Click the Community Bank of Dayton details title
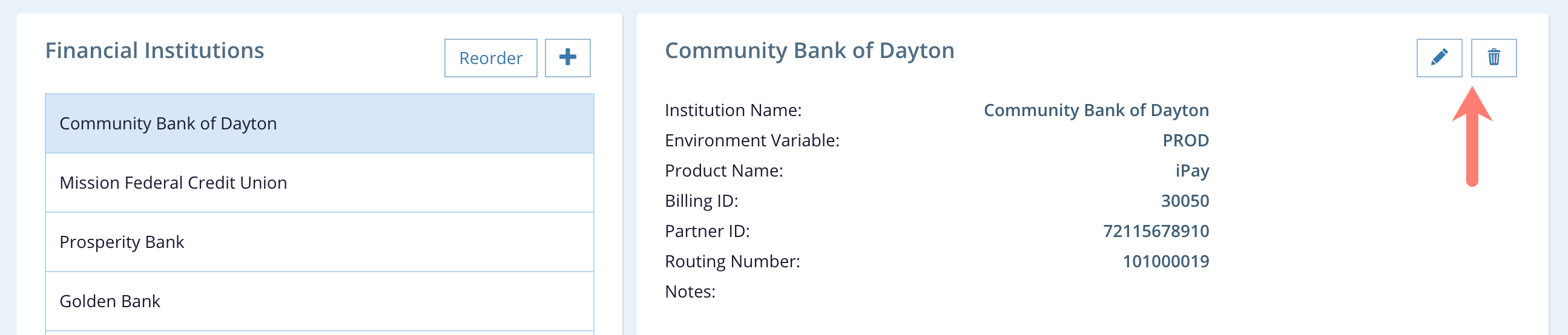Viewport: 1568px width, 335px height. point(809,50)
